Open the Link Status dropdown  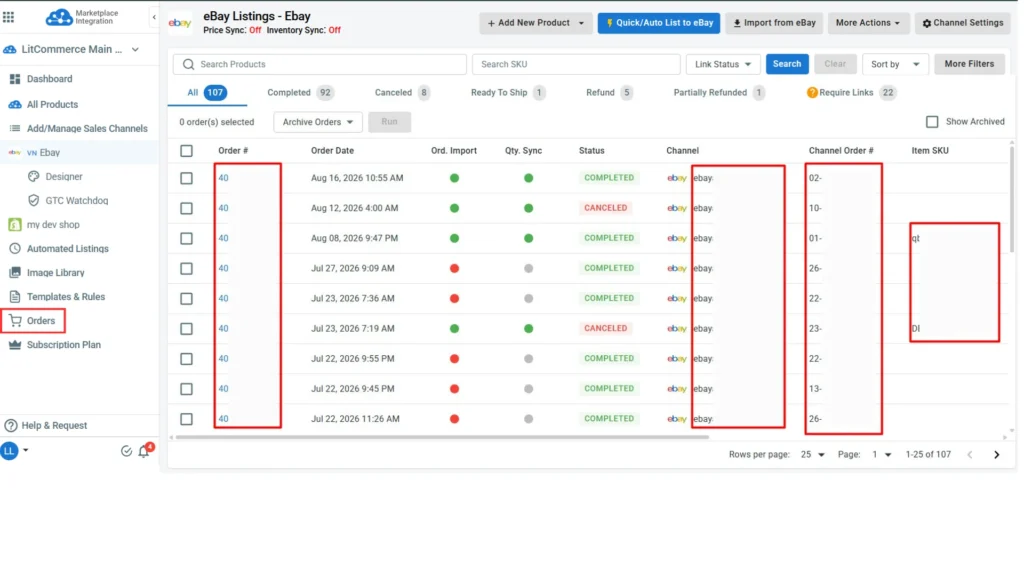pos(723,65)
